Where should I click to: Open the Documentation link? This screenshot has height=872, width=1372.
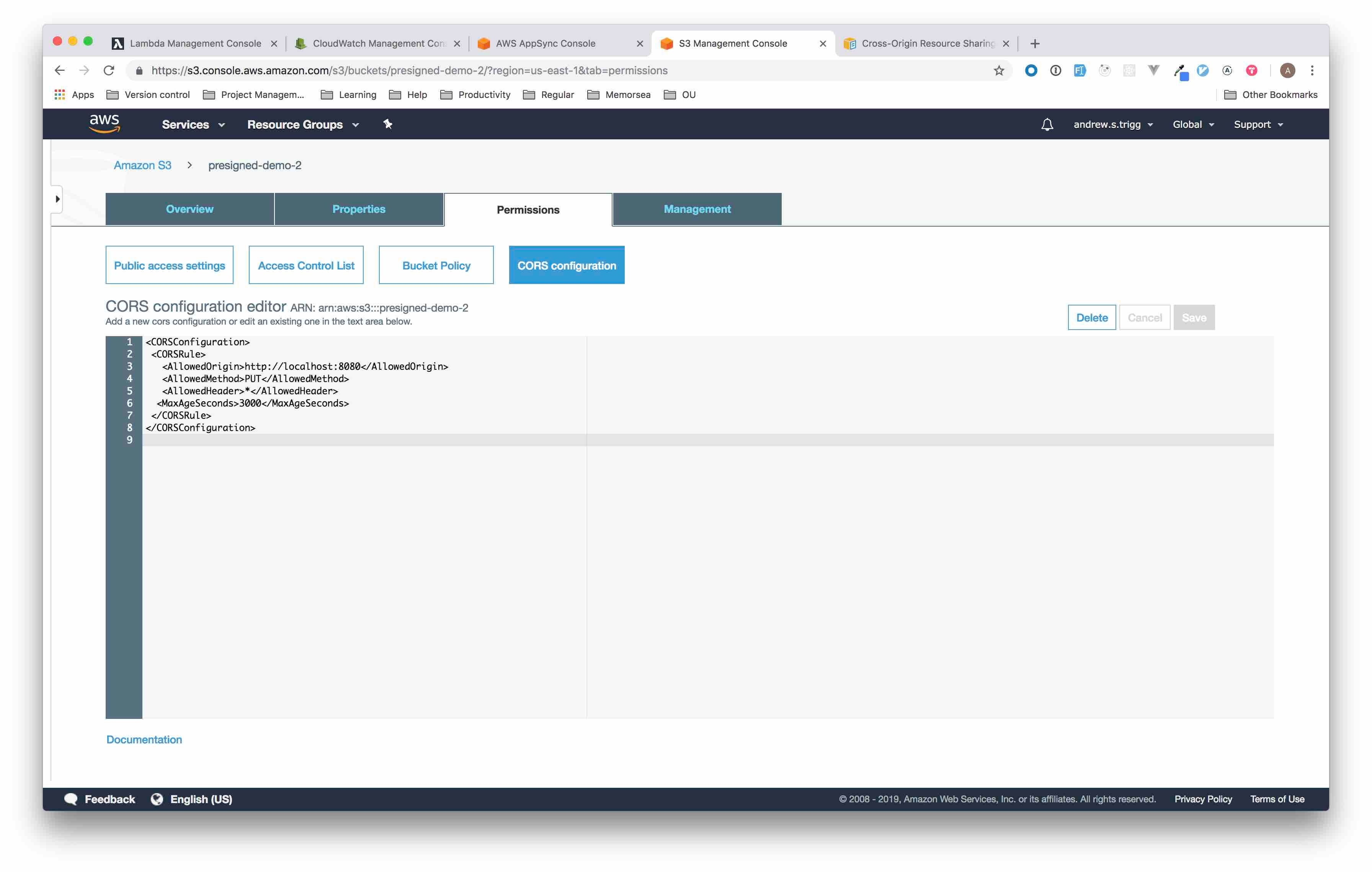pyautogui.click(x=144, y=739)
